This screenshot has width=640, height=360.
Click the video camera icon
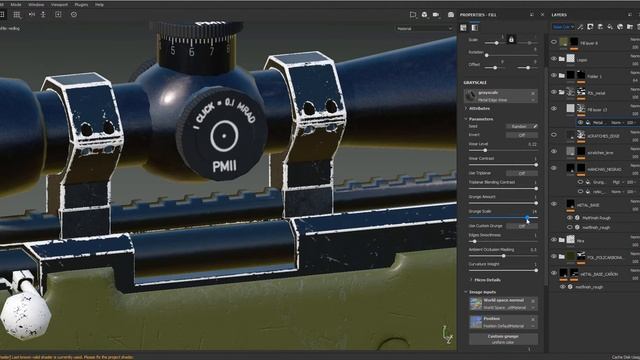tap(436, 15)
